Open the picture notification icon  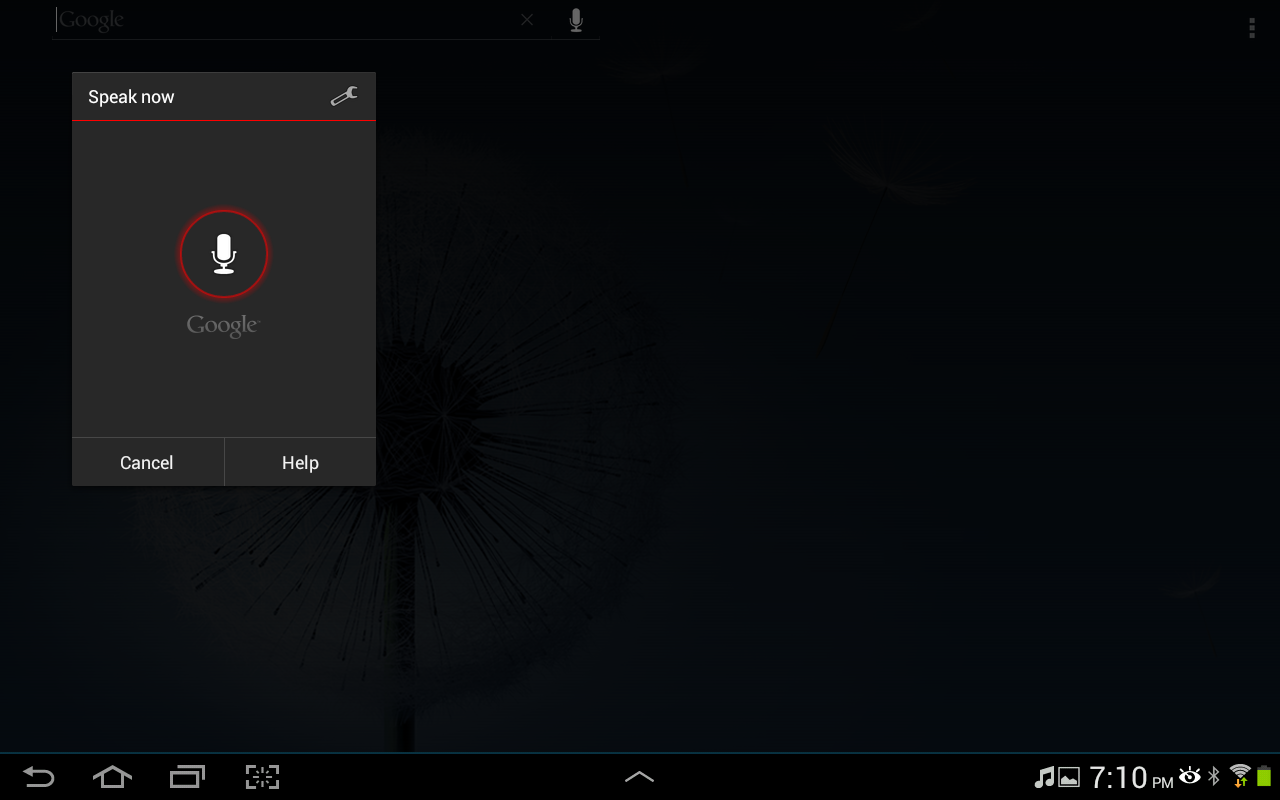[1069, 777]
